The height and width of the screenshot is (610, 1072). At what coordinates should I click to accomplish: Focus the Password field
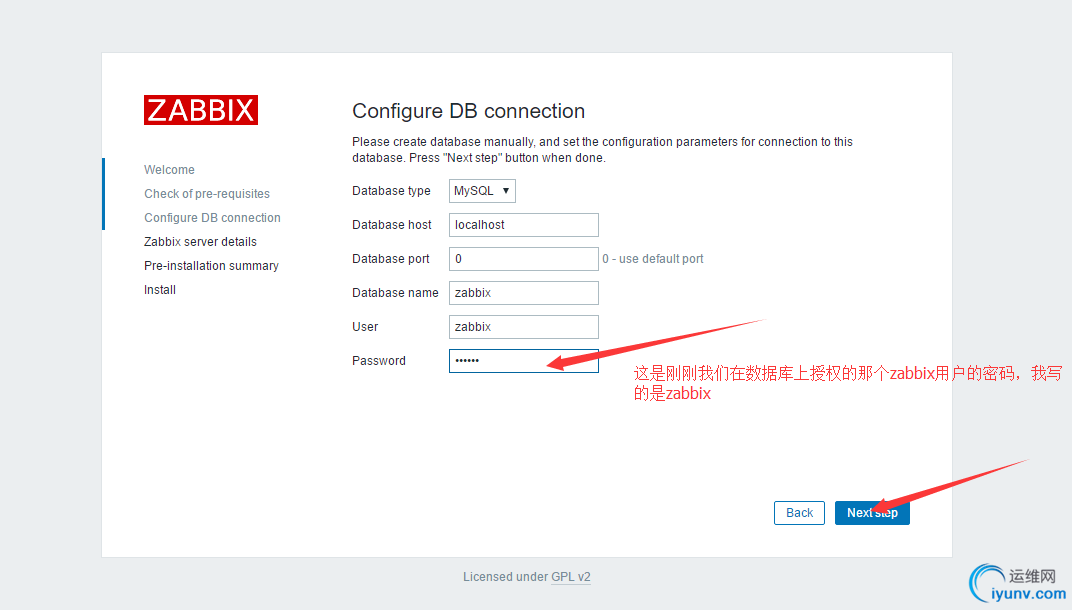(524, 361)
